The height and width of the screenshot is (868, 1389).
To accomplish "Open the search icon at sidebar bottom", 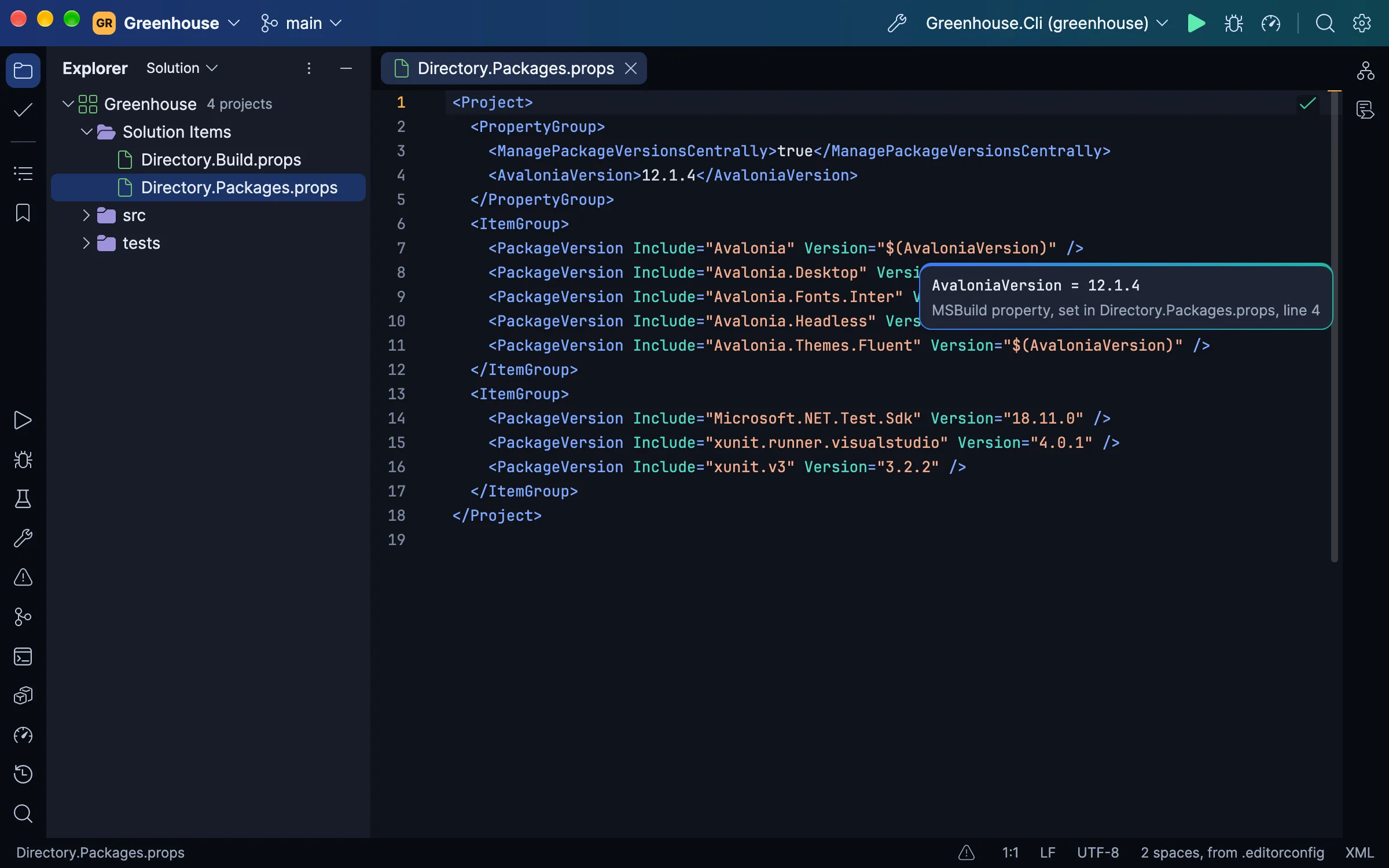I will coord(23,814).
